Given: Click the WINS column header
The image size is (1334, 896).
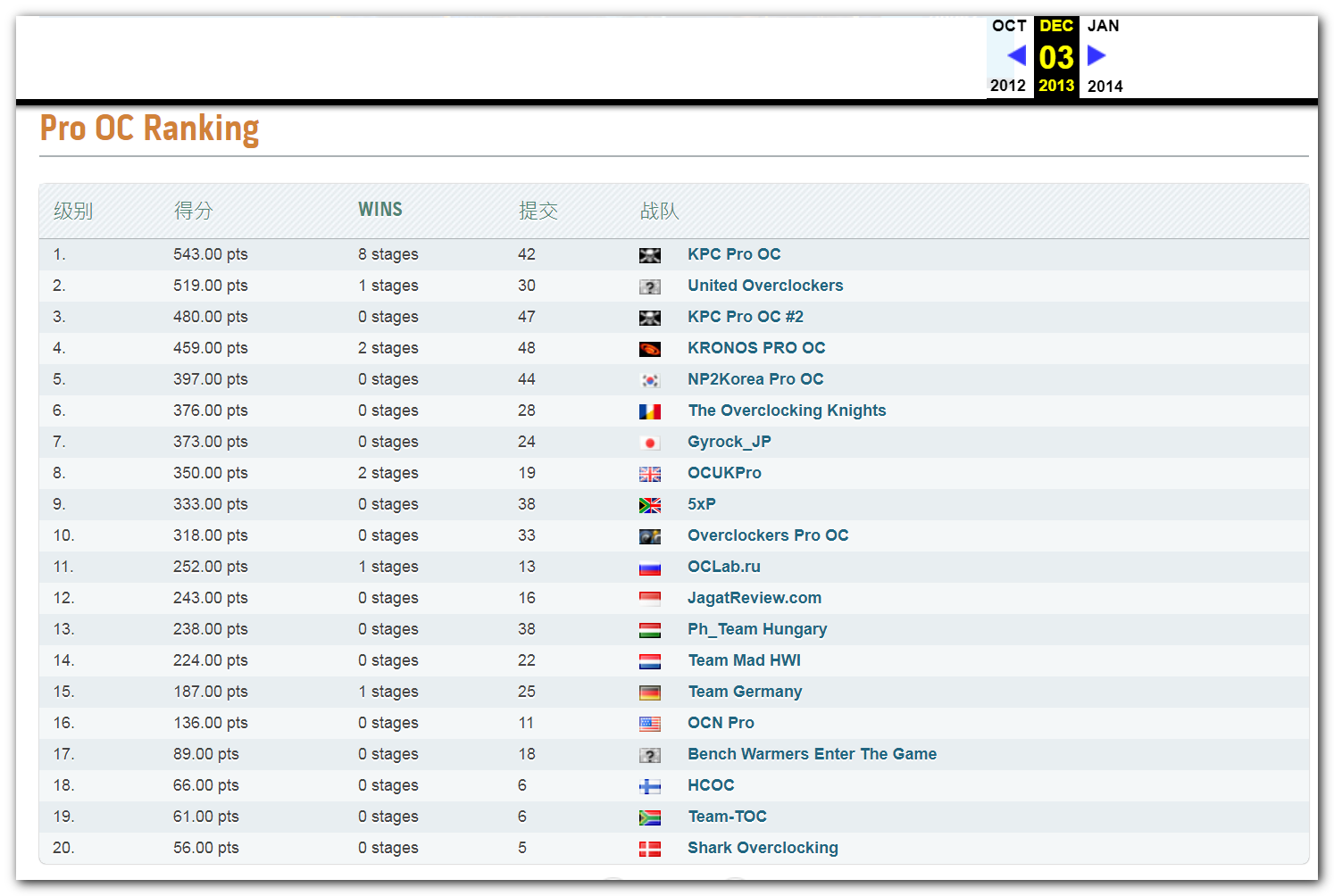Looking at the screenshot, I should pos(380,209).
